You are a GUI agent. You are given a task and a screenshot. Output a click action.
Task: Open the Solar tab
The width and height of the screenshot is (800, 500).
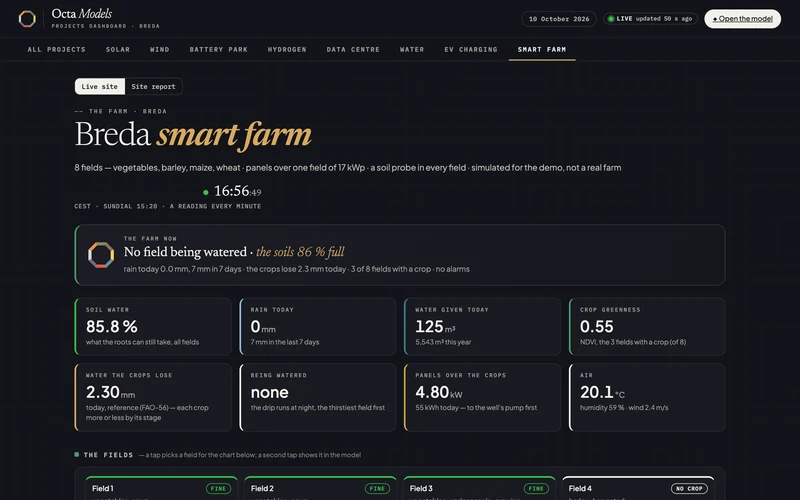pyautogui.click(x=118, y=49)
